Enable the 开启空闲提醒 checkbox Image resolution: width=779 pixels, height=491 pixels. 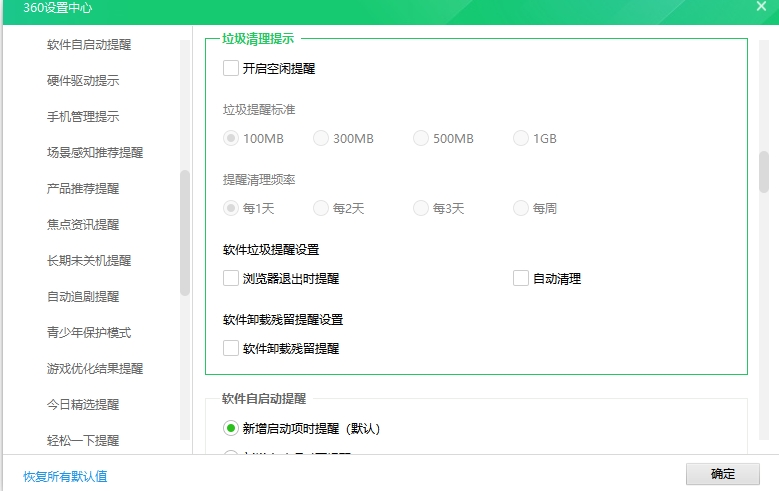[231, 68]
